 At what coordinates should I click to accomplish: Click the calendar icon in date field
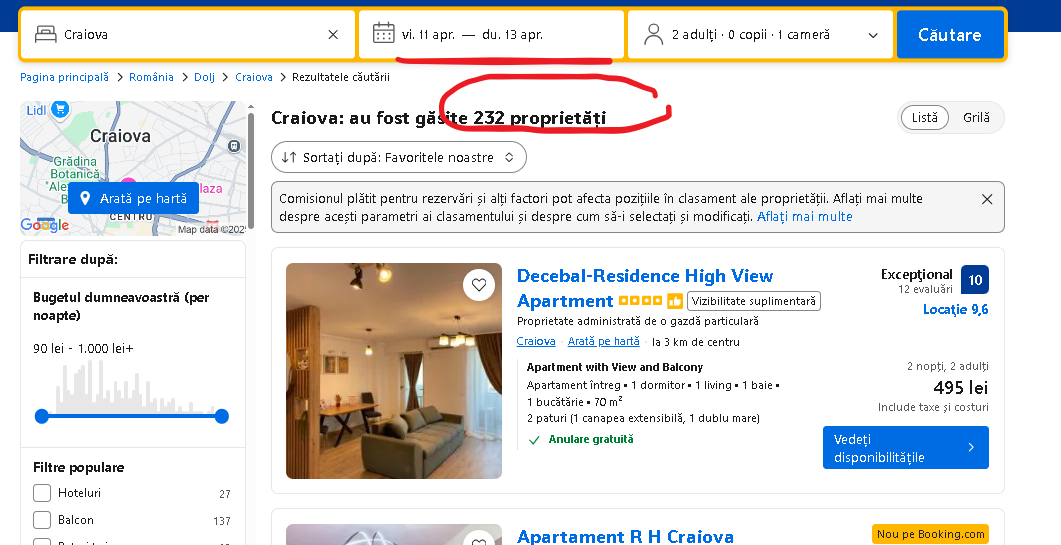click(x=384, y=33)
